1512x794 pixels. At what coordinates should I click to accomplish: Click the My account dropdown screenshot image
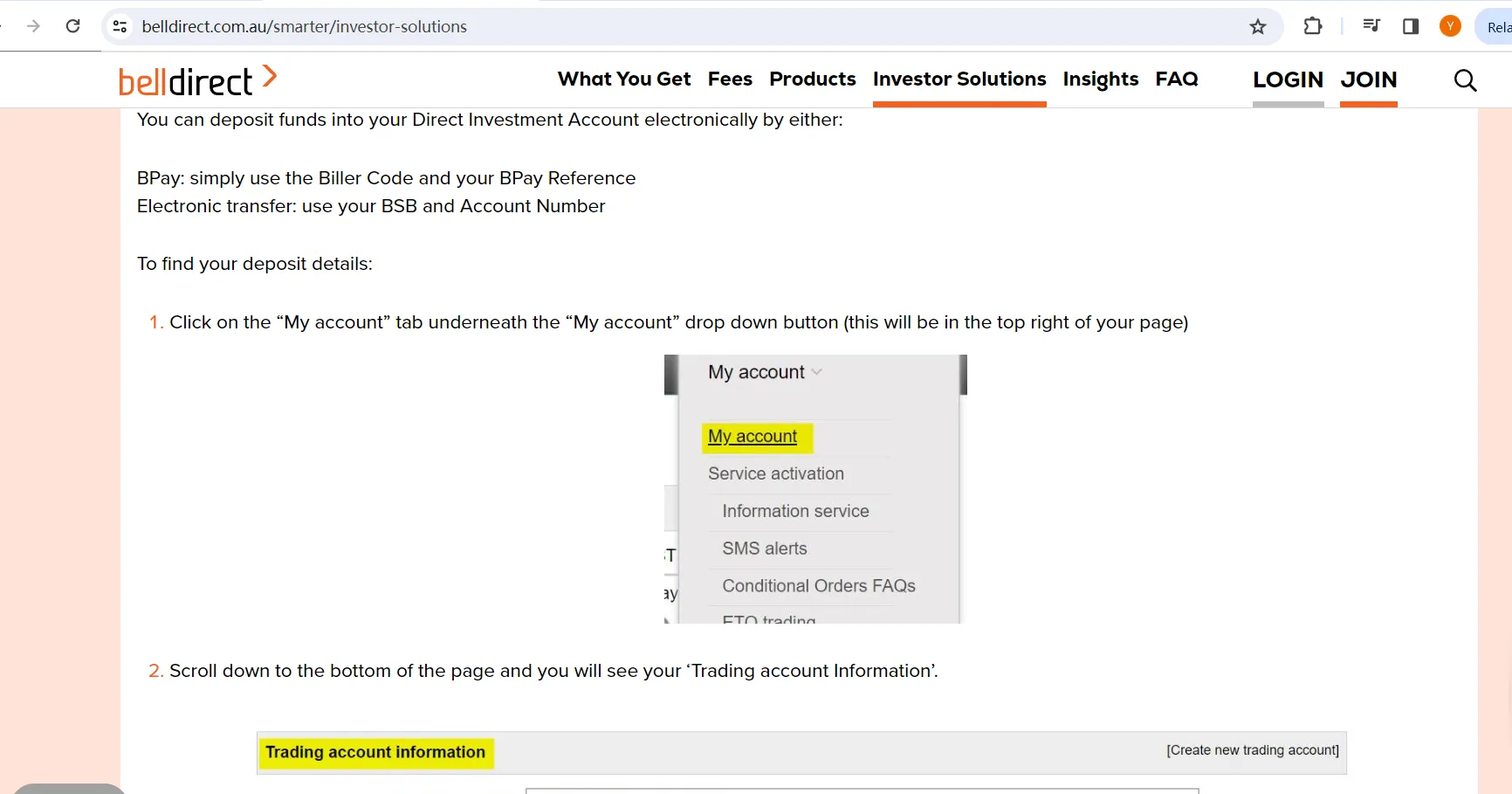(x=815, y=489)
